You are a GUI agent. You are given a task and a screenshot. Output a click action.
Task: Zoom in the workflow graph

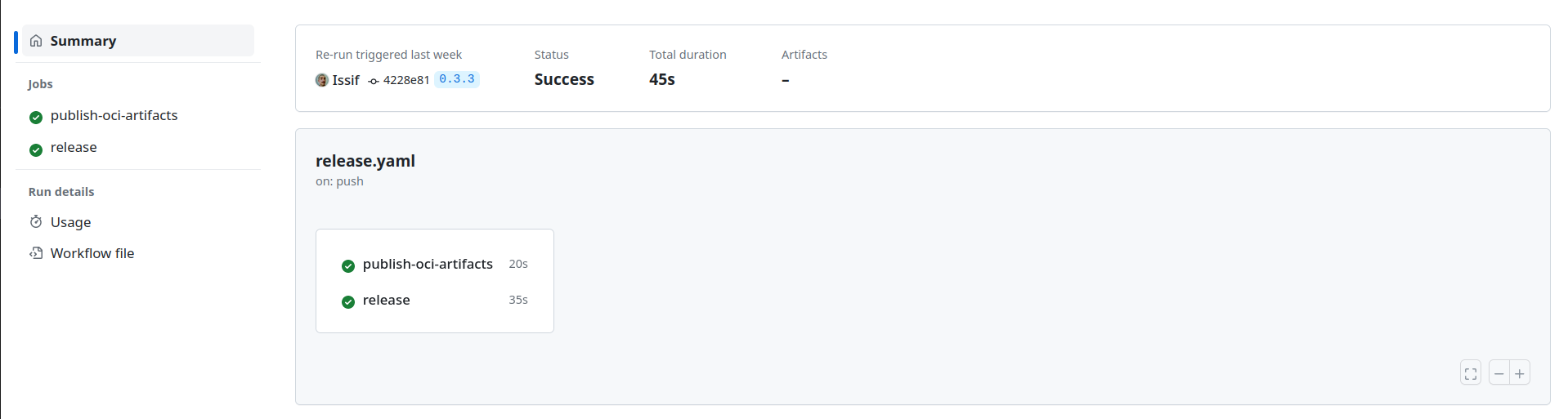(1520, 373)
